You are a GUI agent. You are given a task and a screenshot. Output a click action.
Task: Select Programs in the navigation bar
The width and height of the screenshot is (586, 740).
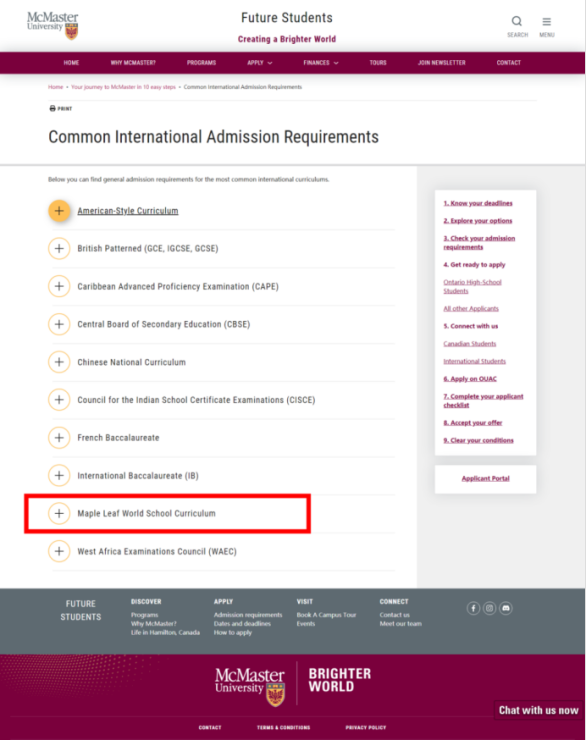click(x=201, y=63)
